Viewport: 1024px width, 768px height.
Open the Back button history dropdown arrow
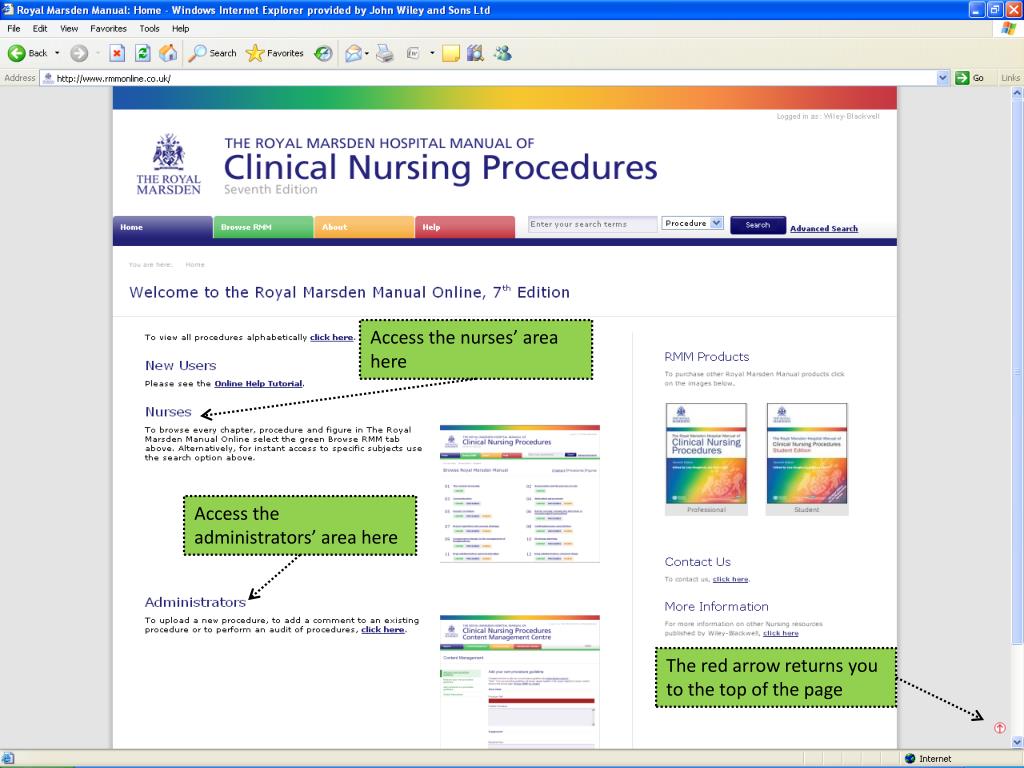pos(57,53)
